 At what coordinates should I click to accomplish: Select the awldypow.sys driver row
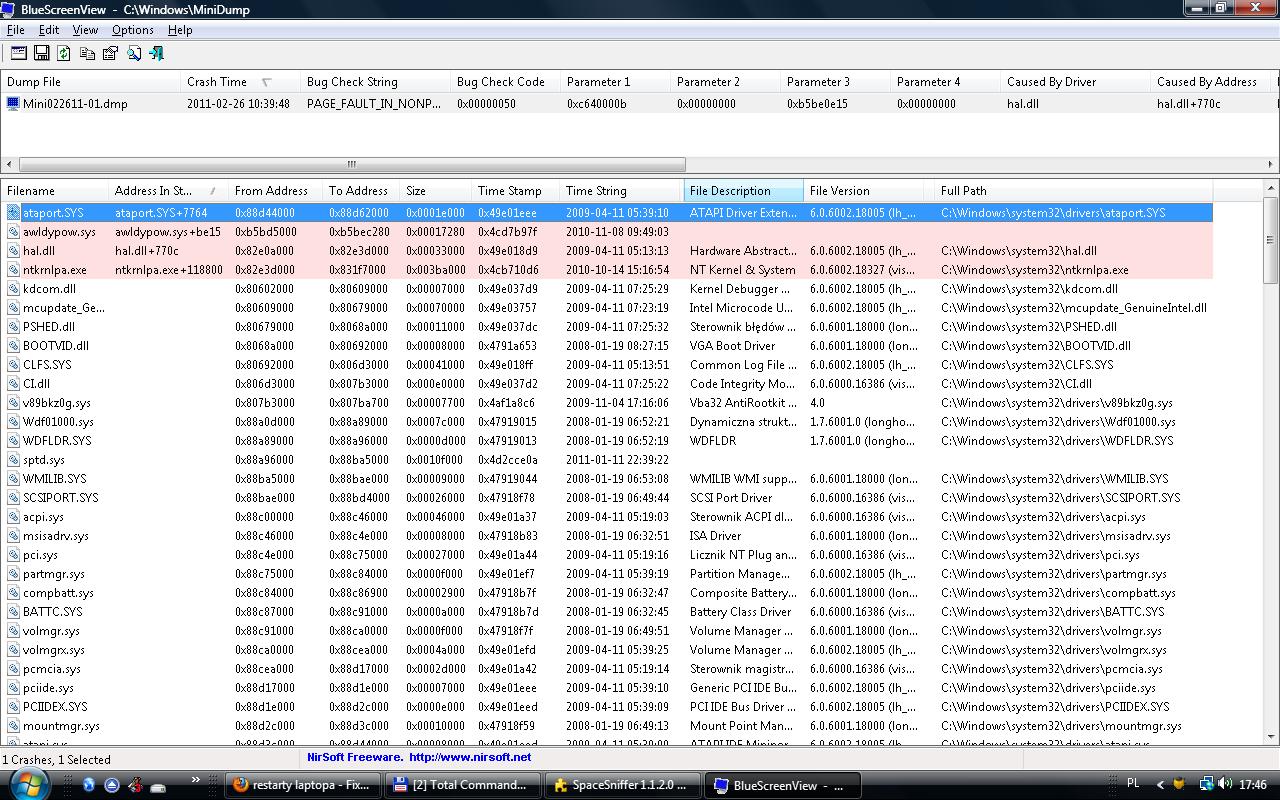tap(608, 232)
